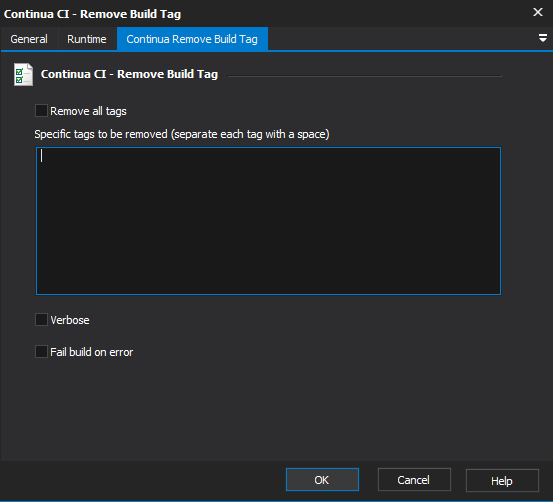553x502 pixels.
Task: Click the checklist document icon
Action: [23, 74]
